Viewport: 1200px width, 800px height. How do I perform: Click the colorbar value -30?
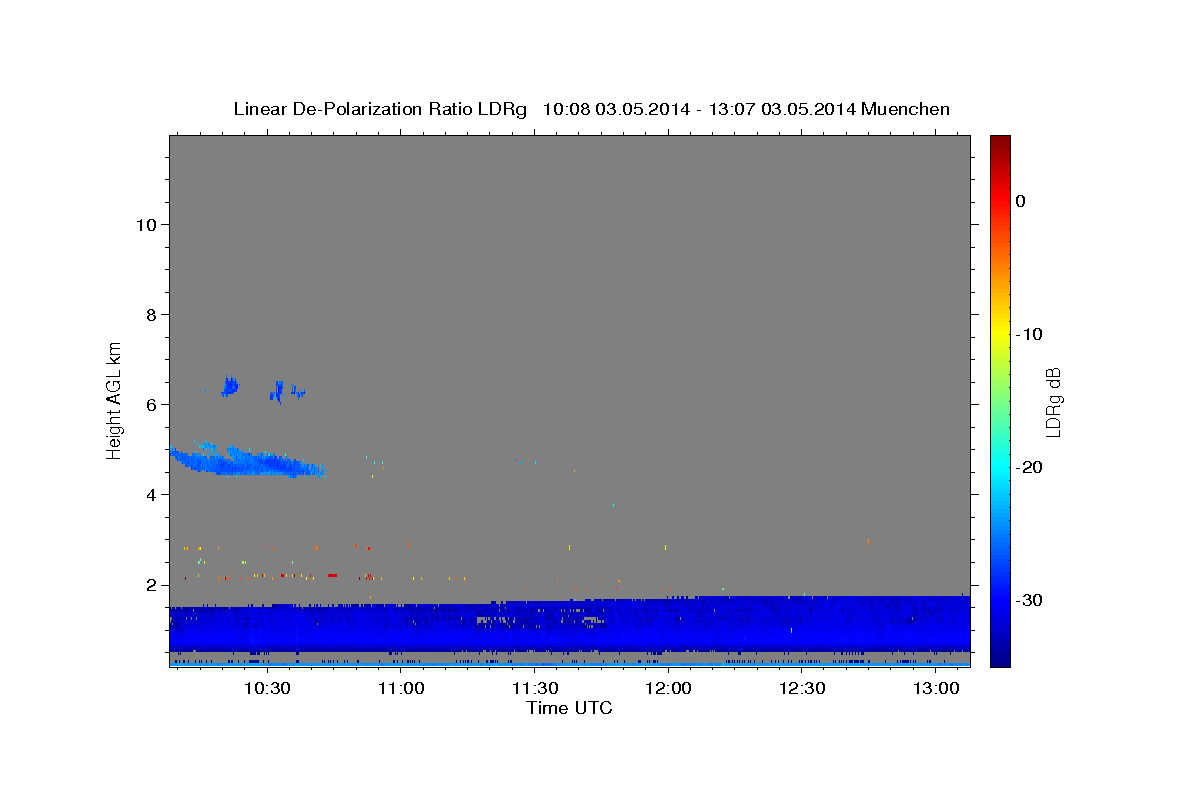1030,600
